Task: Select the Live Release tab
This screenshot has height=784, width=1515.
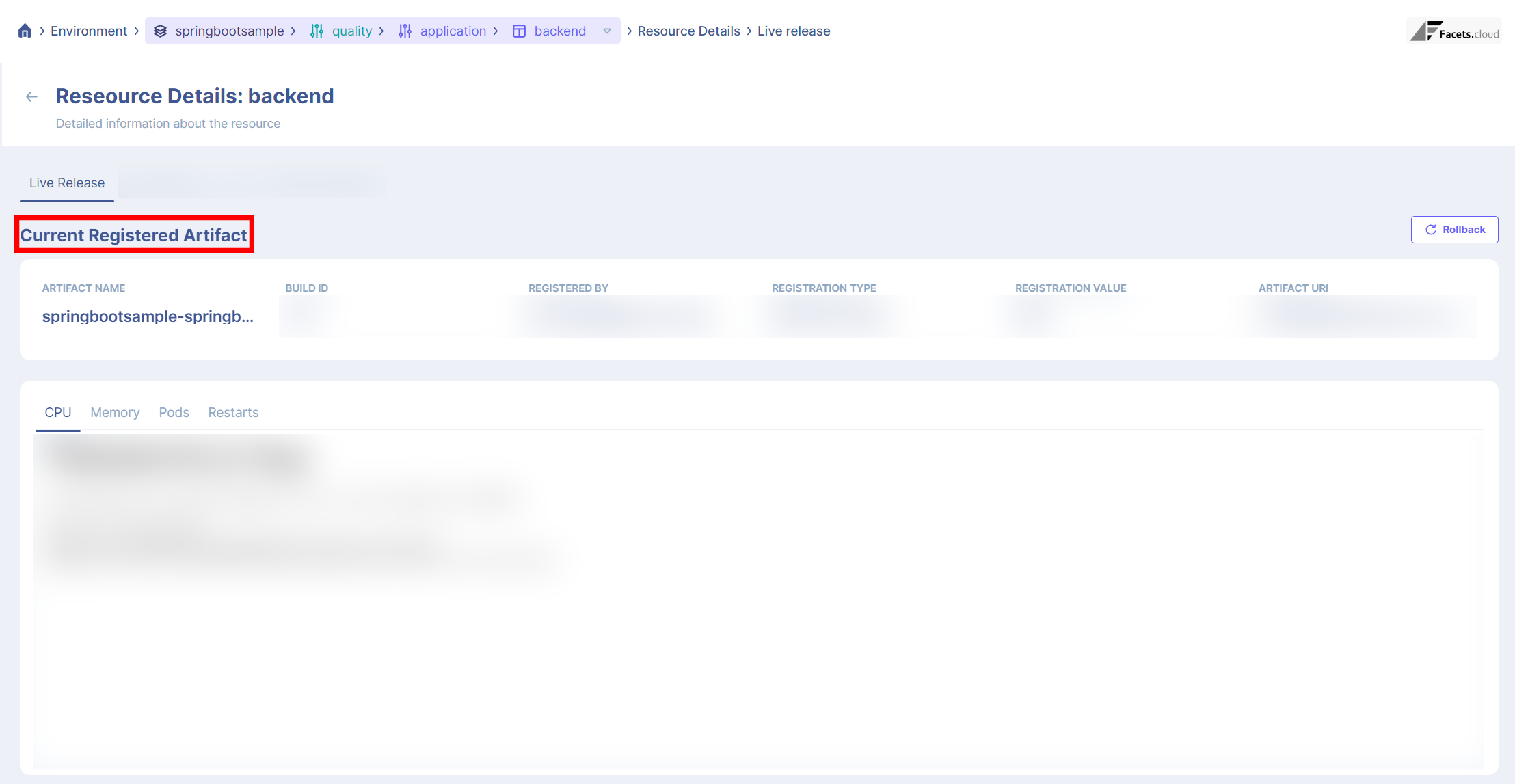Action: pyautogui.click(x=67, y=183)
